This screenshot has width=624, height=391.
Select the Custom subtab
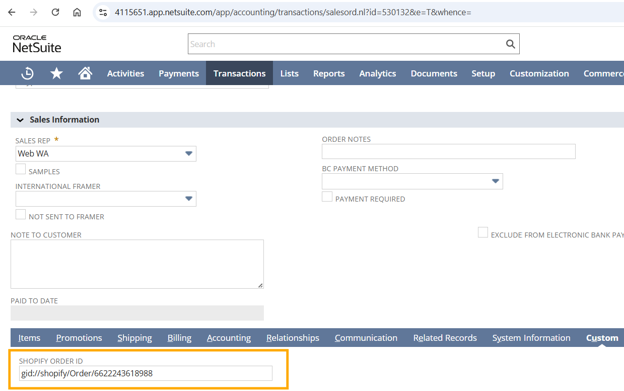[602, 338]
